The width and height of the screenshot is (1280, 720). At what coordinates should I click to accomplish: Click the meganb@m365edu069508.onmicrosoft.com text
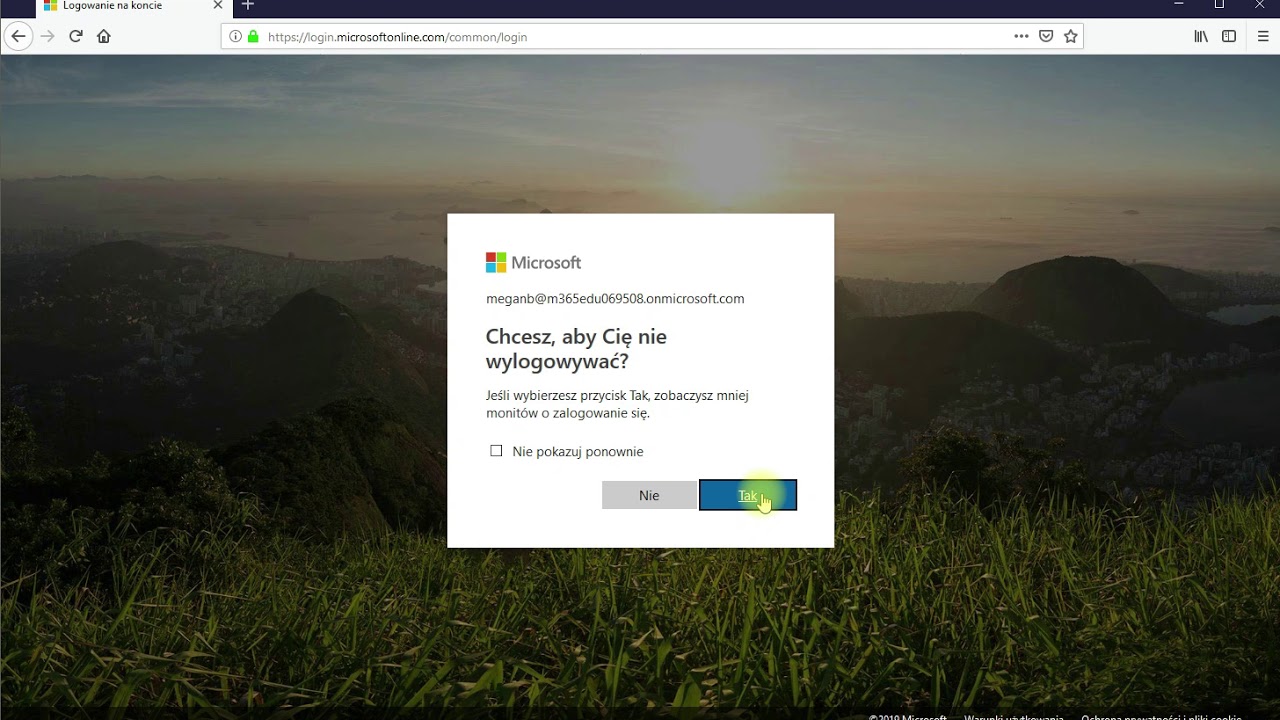pos(615,299)
